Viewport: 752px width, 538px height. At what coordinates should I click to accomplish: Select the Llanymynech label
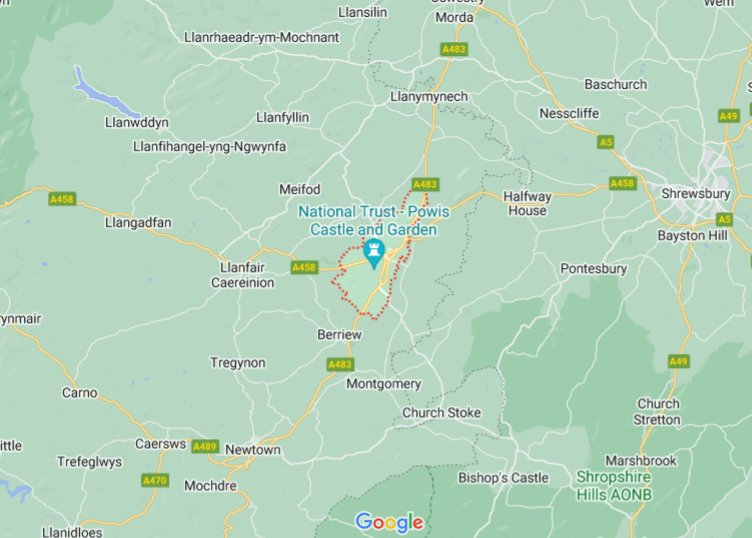(429, 96)
